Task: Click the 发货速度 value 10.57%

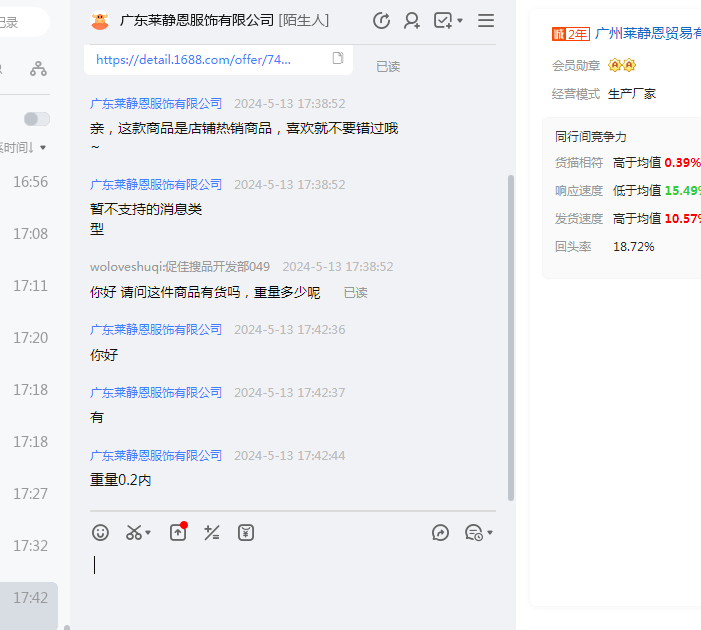Action: 683,218
